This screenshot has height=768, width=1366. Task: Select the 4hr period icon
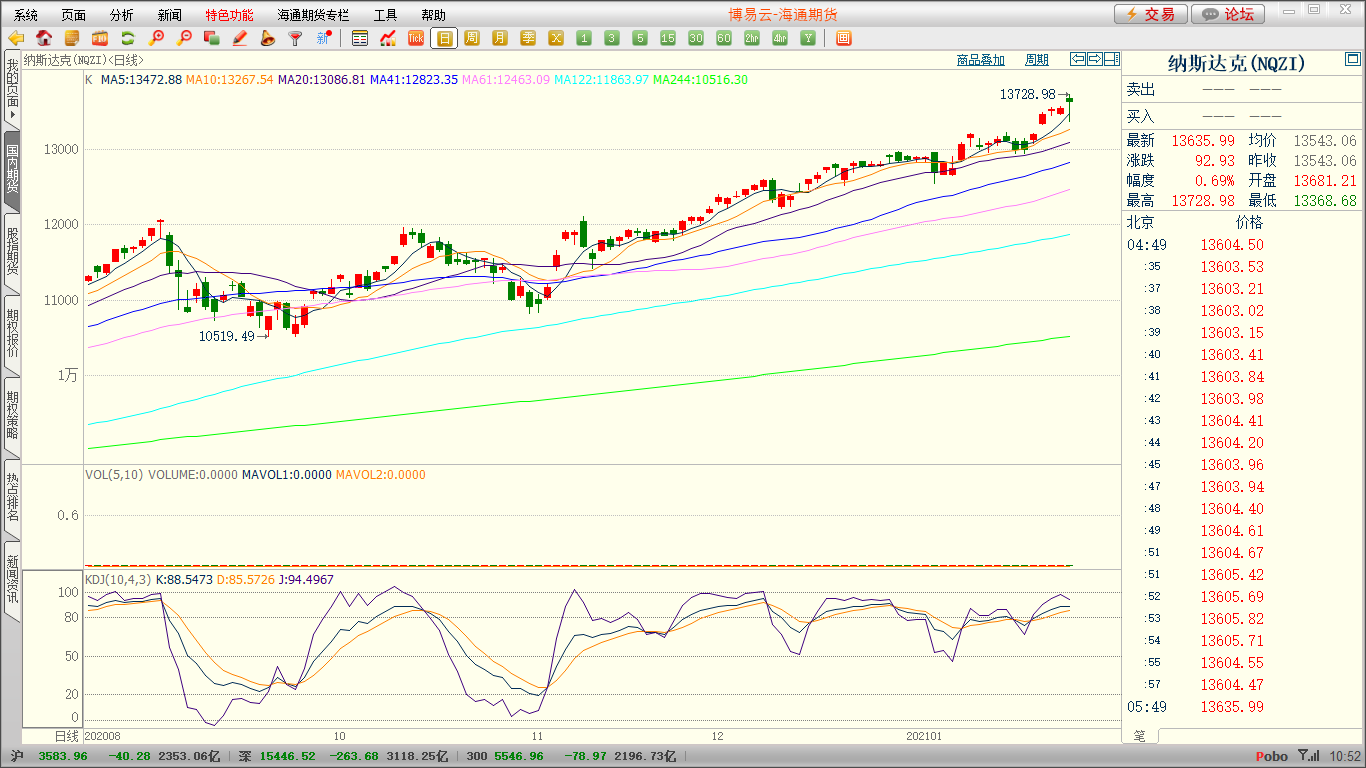780,38
